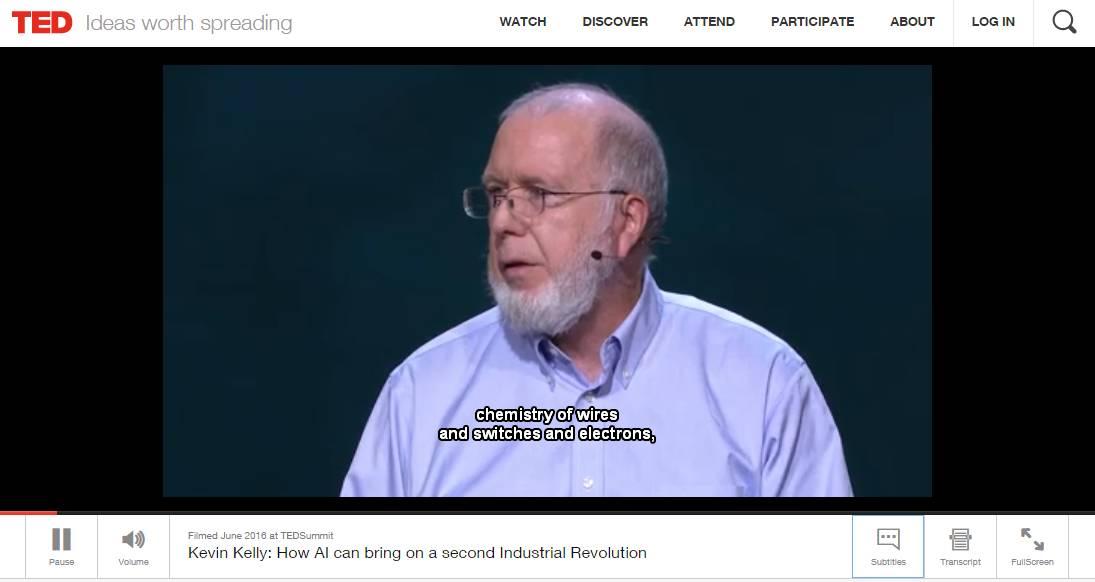The height and width of the screenshot is (582, 1095).
Task: Click the unplayed portion of the timeline
Action: tap(576, 513)
